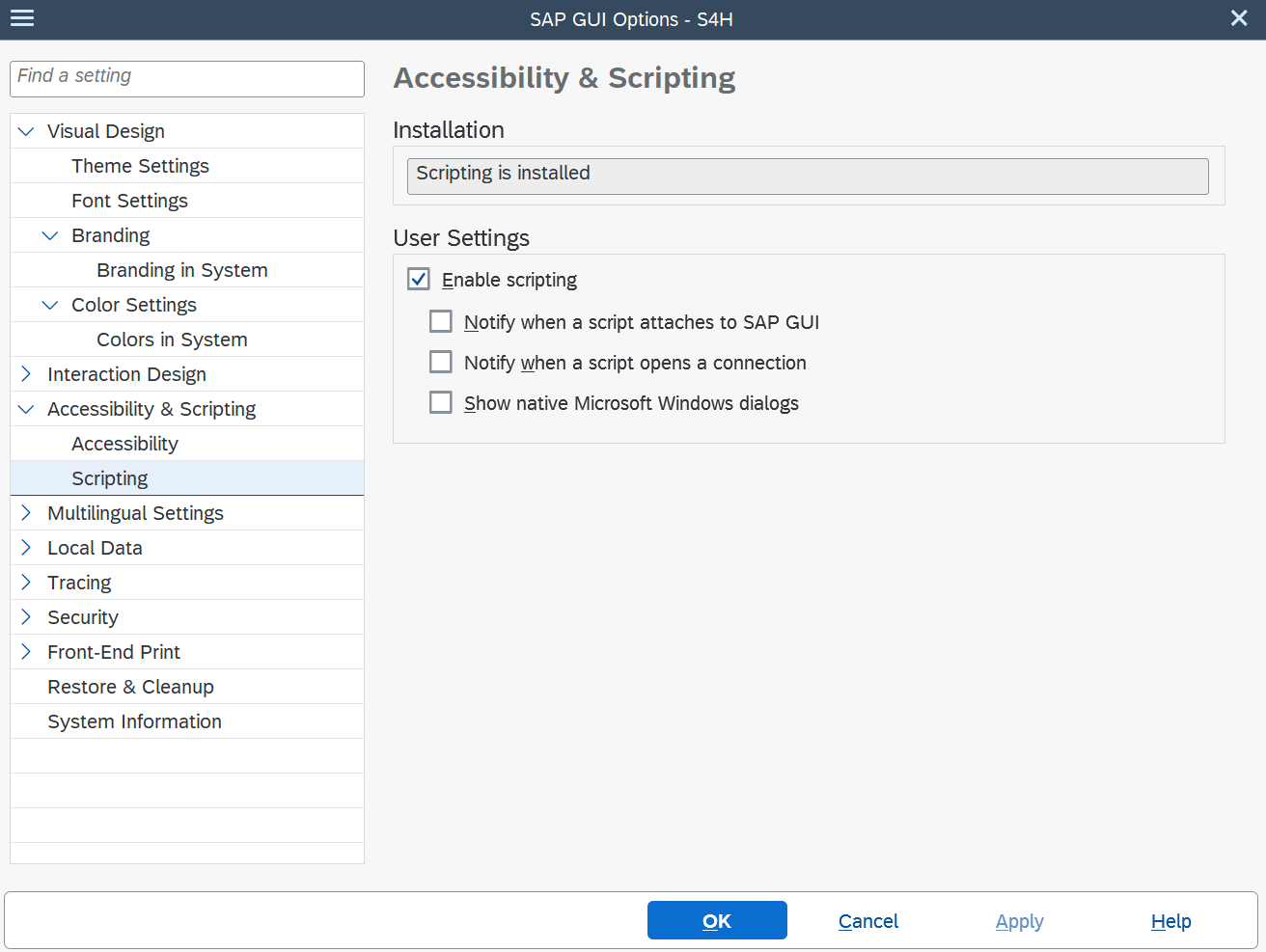Check Notify when a script attaches to SAP GUI

441,322
